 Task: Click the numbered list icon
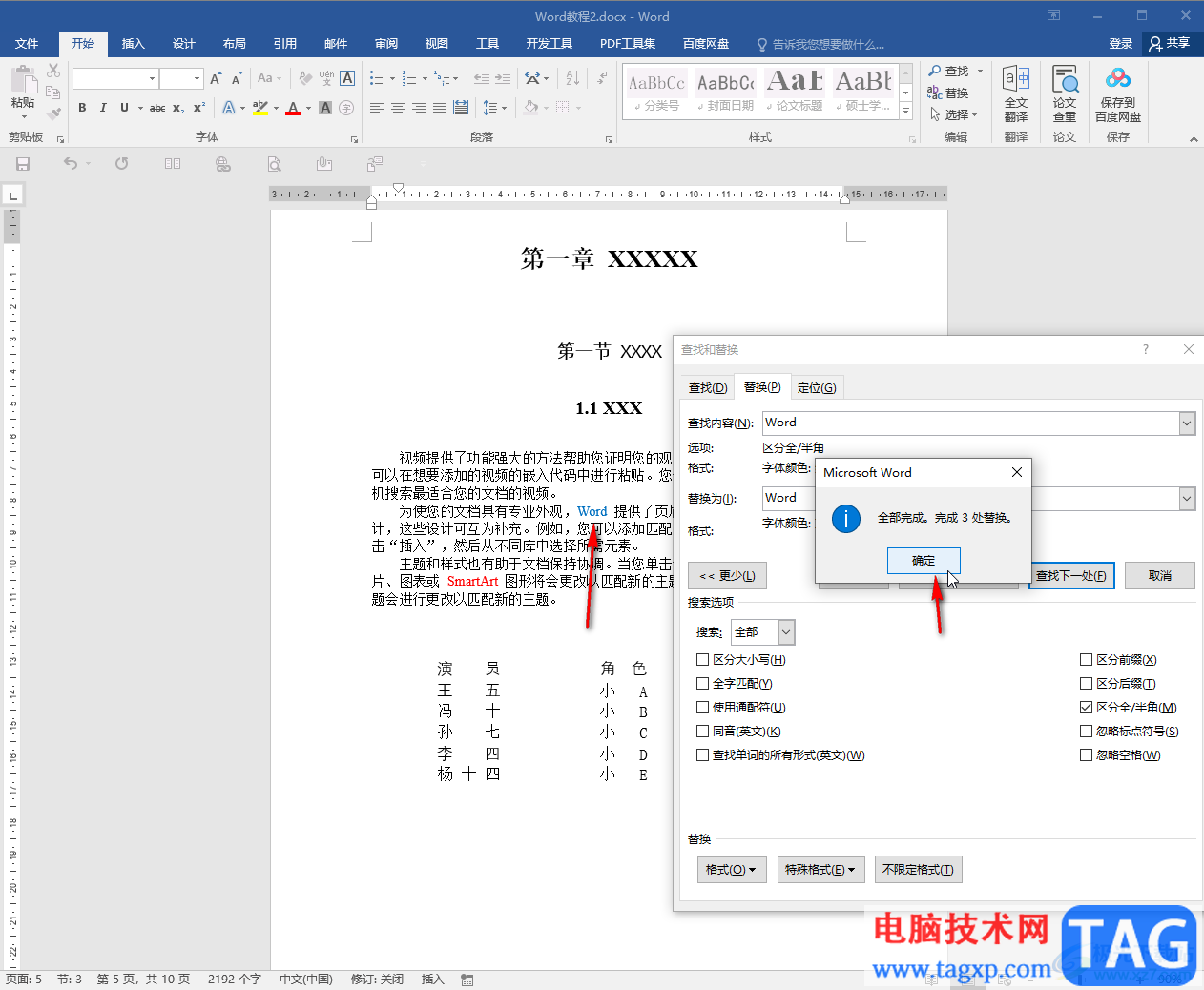pyautogui.click(x=409, y=78)
